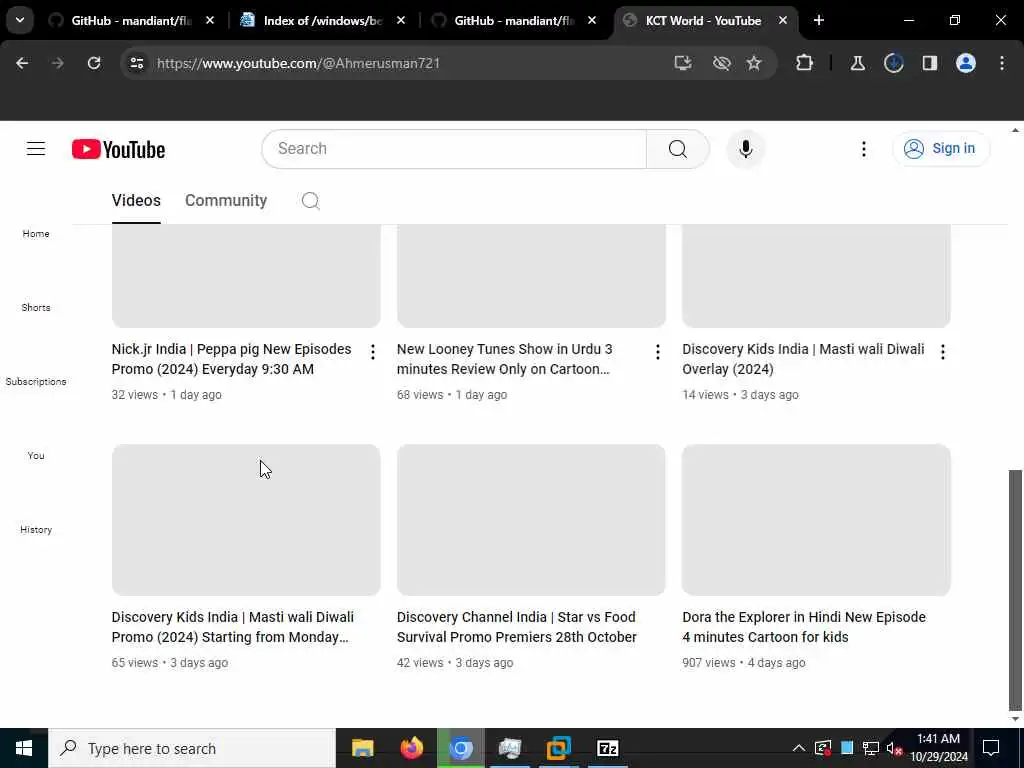The image size is (1024, 768).
Task: Click the search magnifier button
Action: (x=677, y=149)
